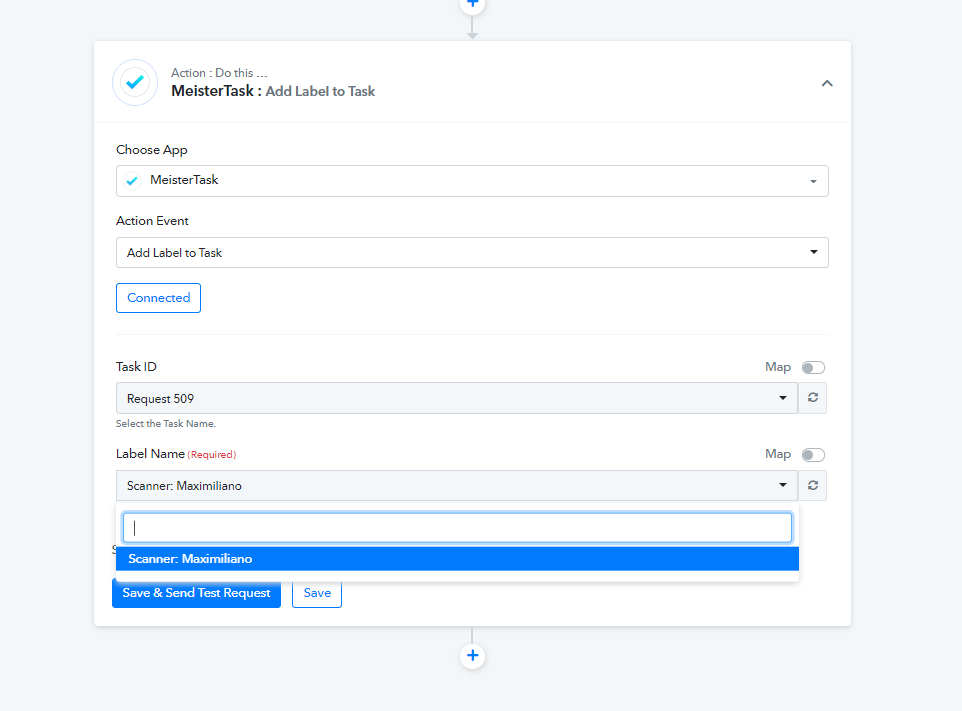Click the Action : Do this ... text
The image size is (962, 711).
[x=219, y=73]
